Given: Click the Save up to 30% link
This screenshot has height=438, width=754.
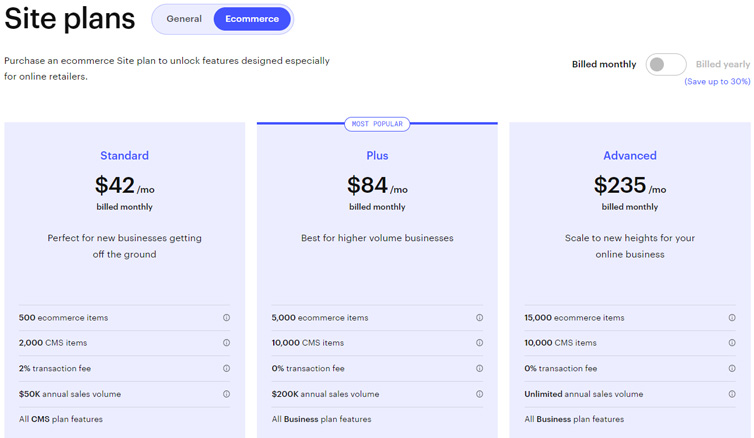Looking at the screenshot, I should click(x=717, y=82).
